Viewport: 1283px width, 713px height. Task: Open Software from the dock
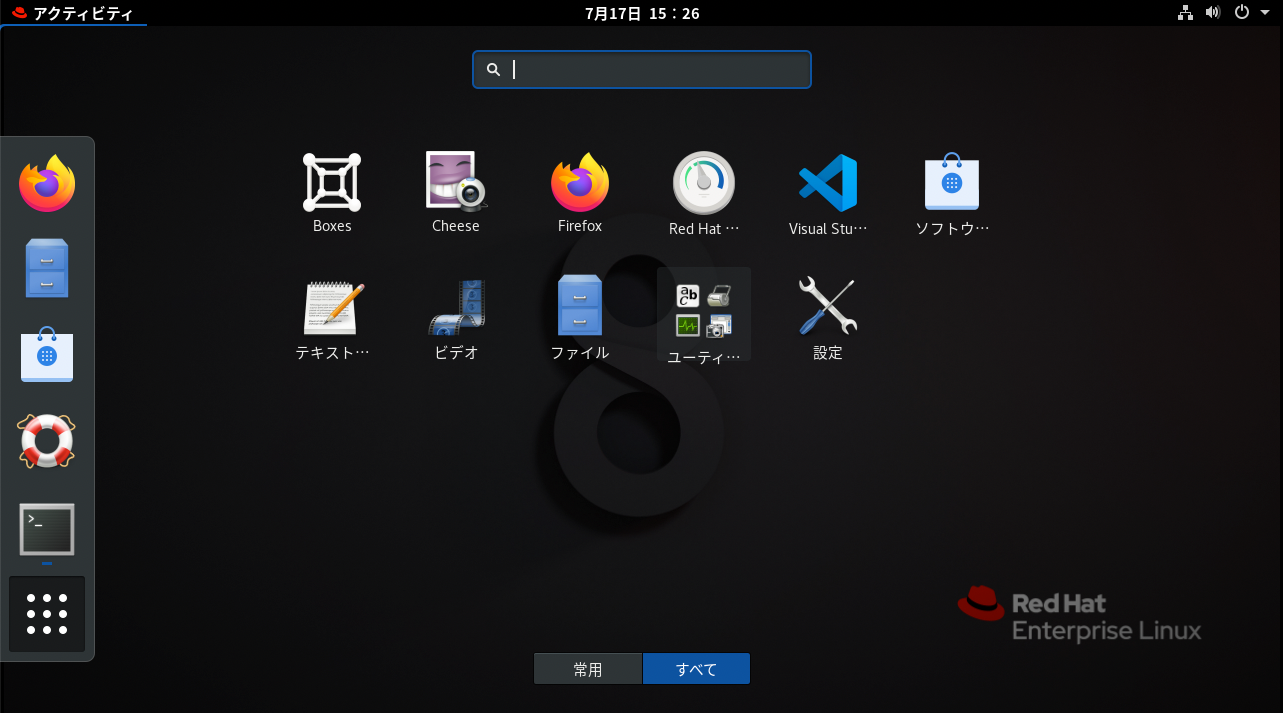(x=47, y=354)
